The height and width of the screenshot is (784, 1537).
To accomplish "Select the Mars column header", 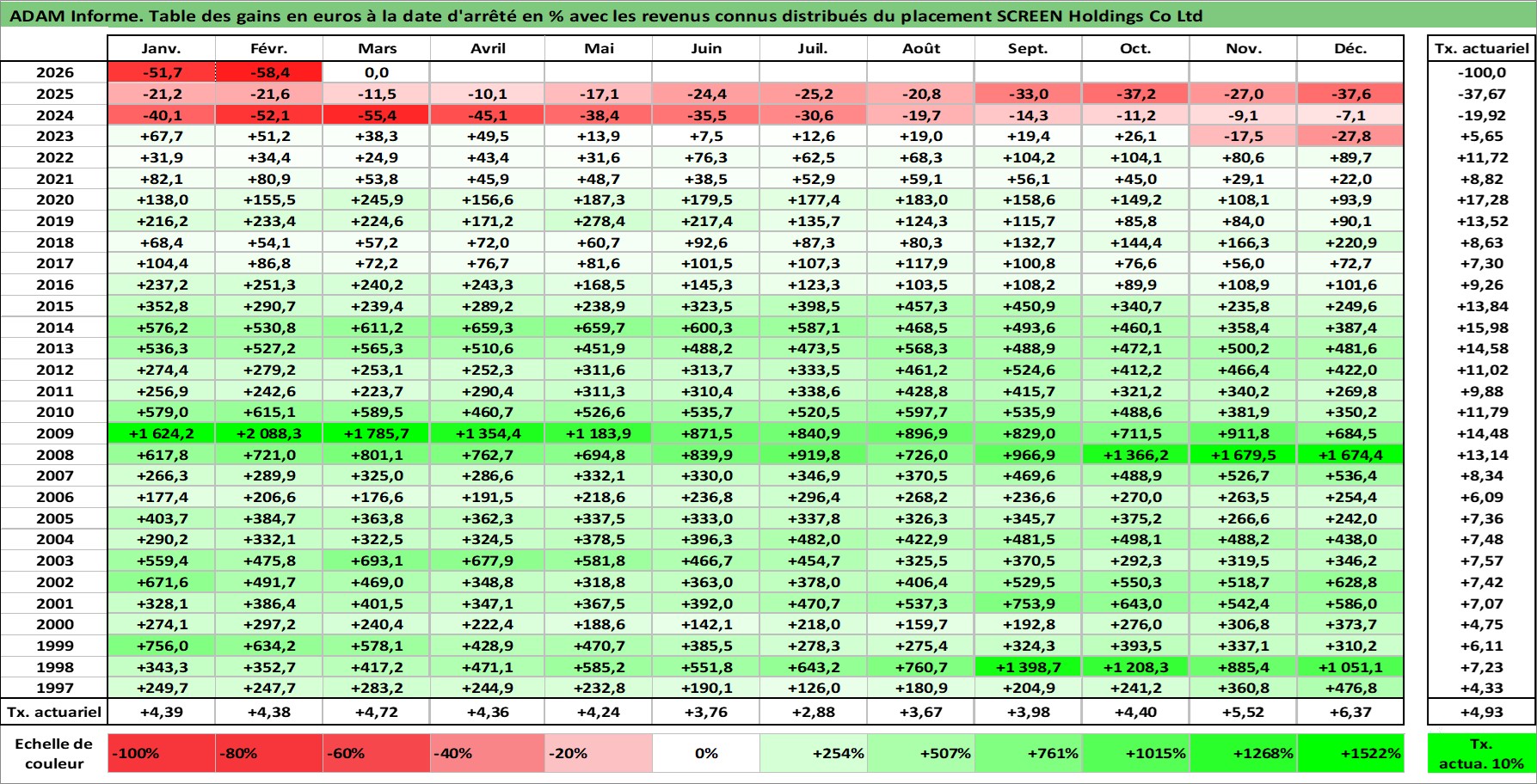I will 377,49.
